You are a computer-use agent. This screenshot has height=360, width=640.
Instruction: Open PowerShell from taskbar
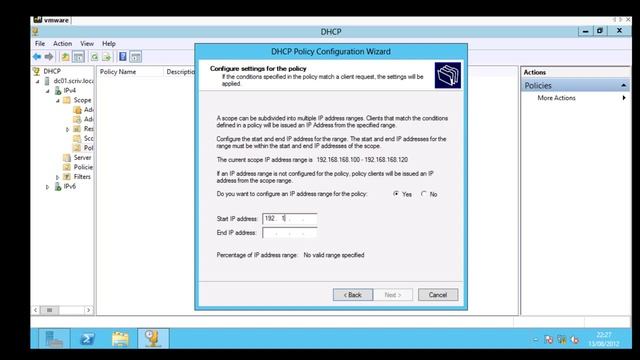pos(87,339)
